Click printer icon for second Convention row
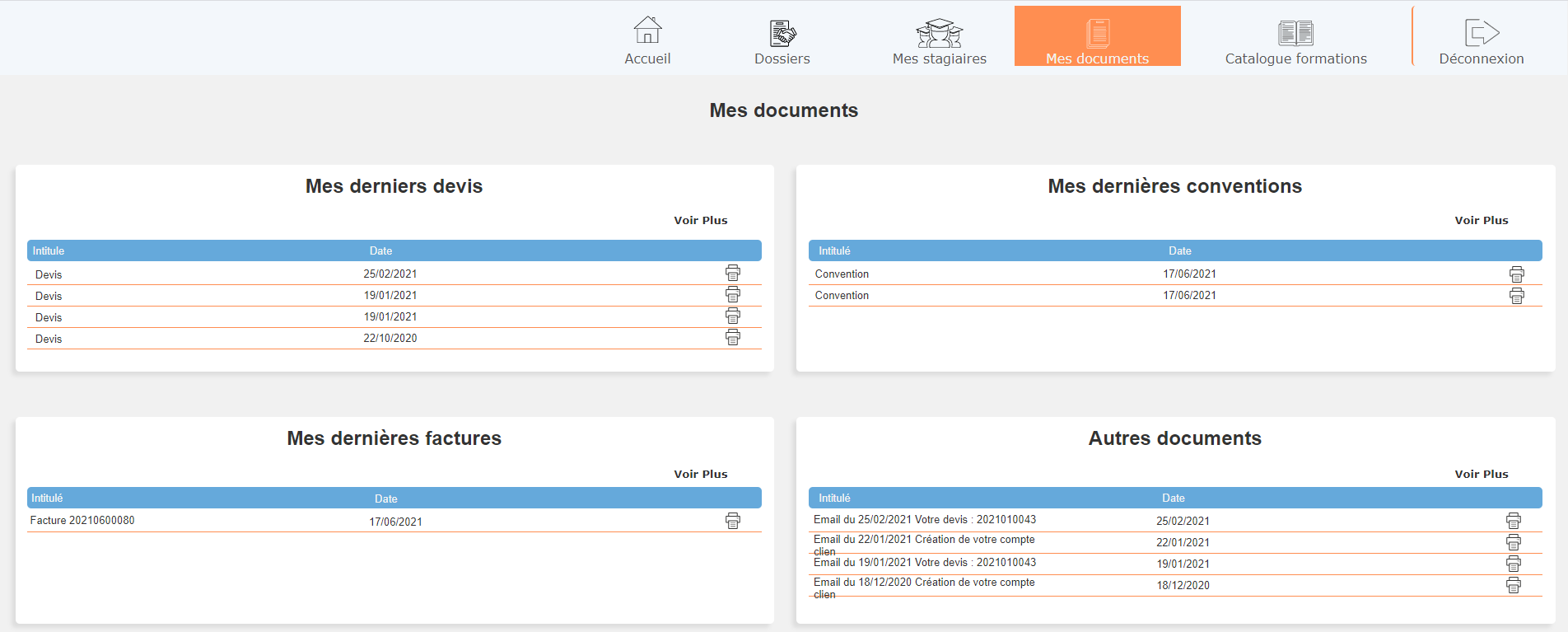The width and height of the screenshot is (1568, 632). (1516, 296)
